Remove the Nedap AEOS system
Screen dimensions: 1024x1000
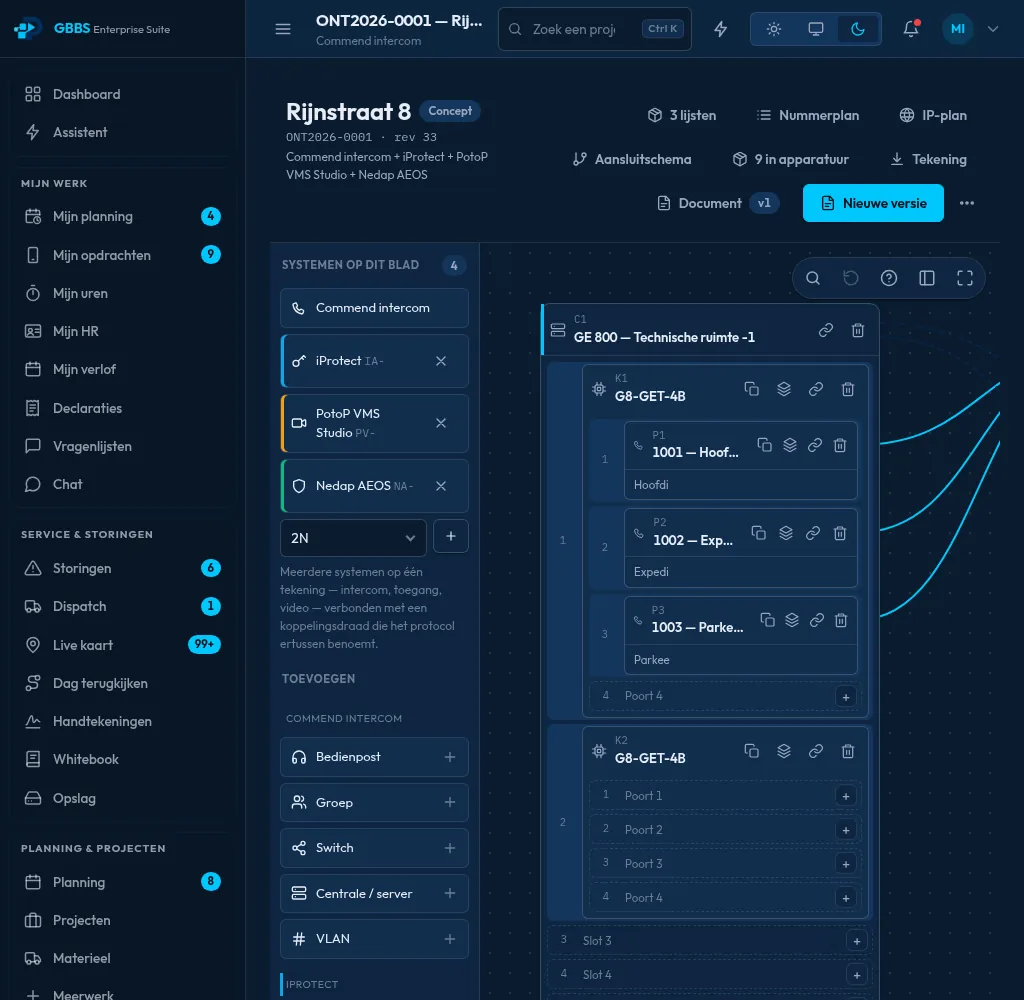(x=441, y=486)
